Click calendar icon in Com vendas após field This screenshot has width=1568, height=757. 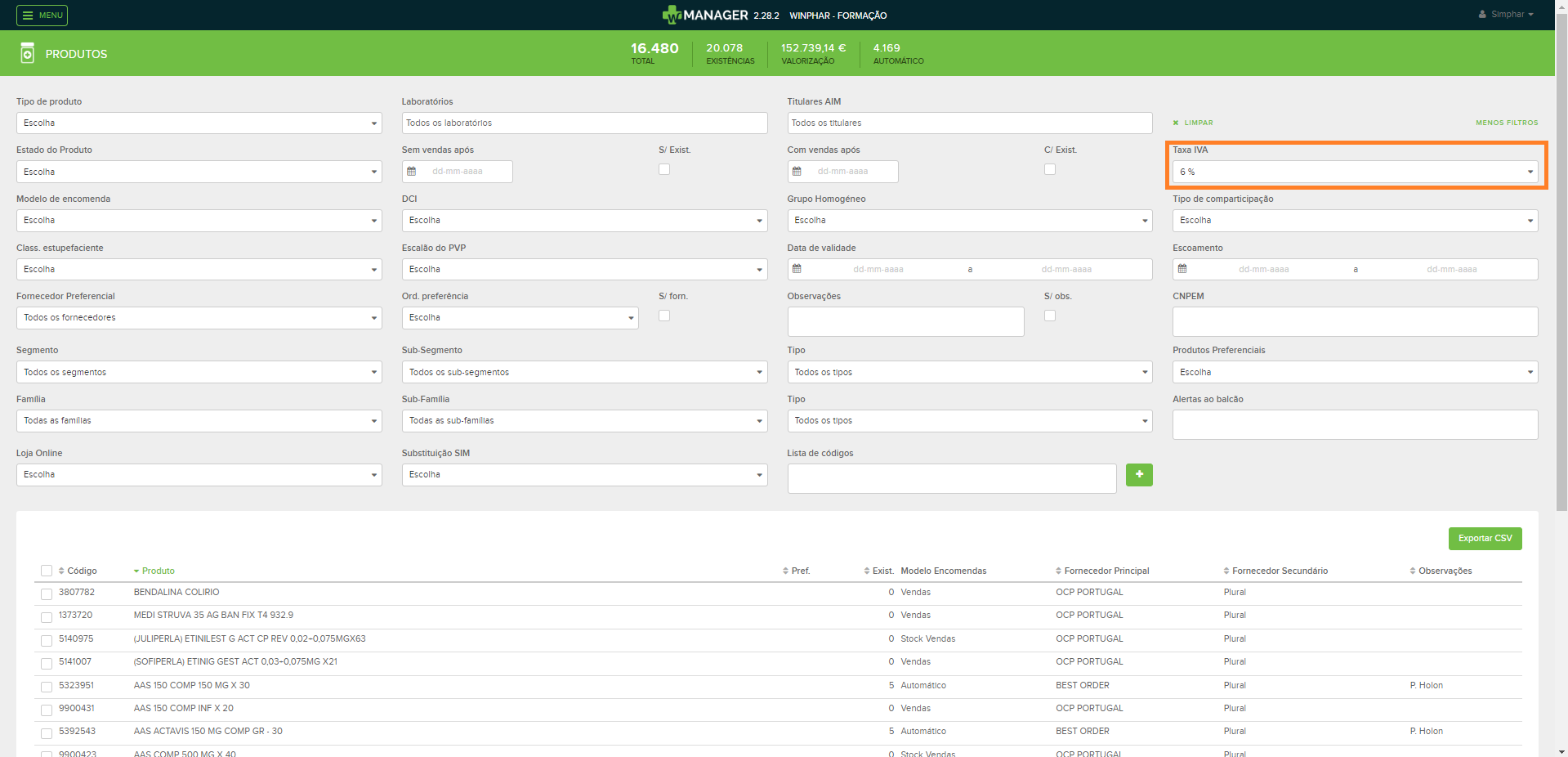point(797,172)
